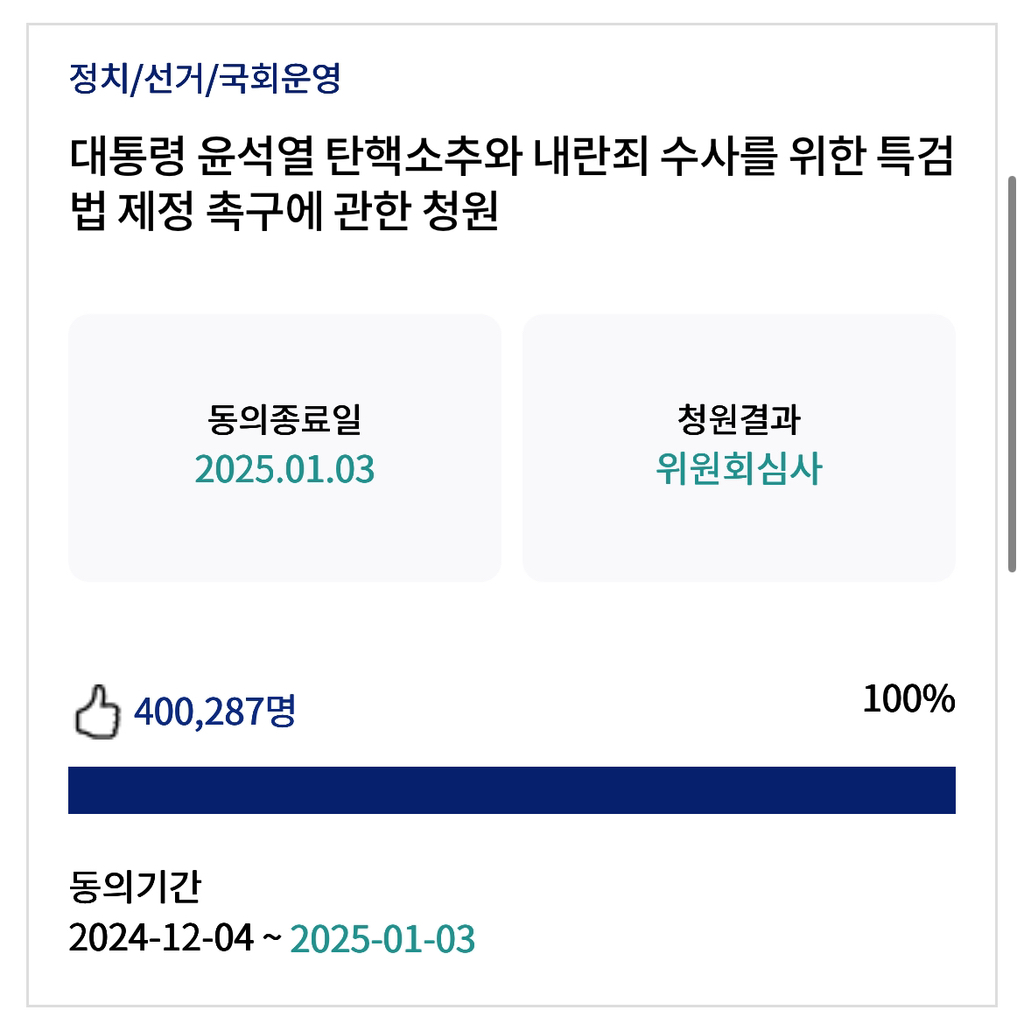Open the 정치/선거/국회운영 category link
This screenshot has height=1031, width=1024.
pyautogui.click(x=205, y=79)
